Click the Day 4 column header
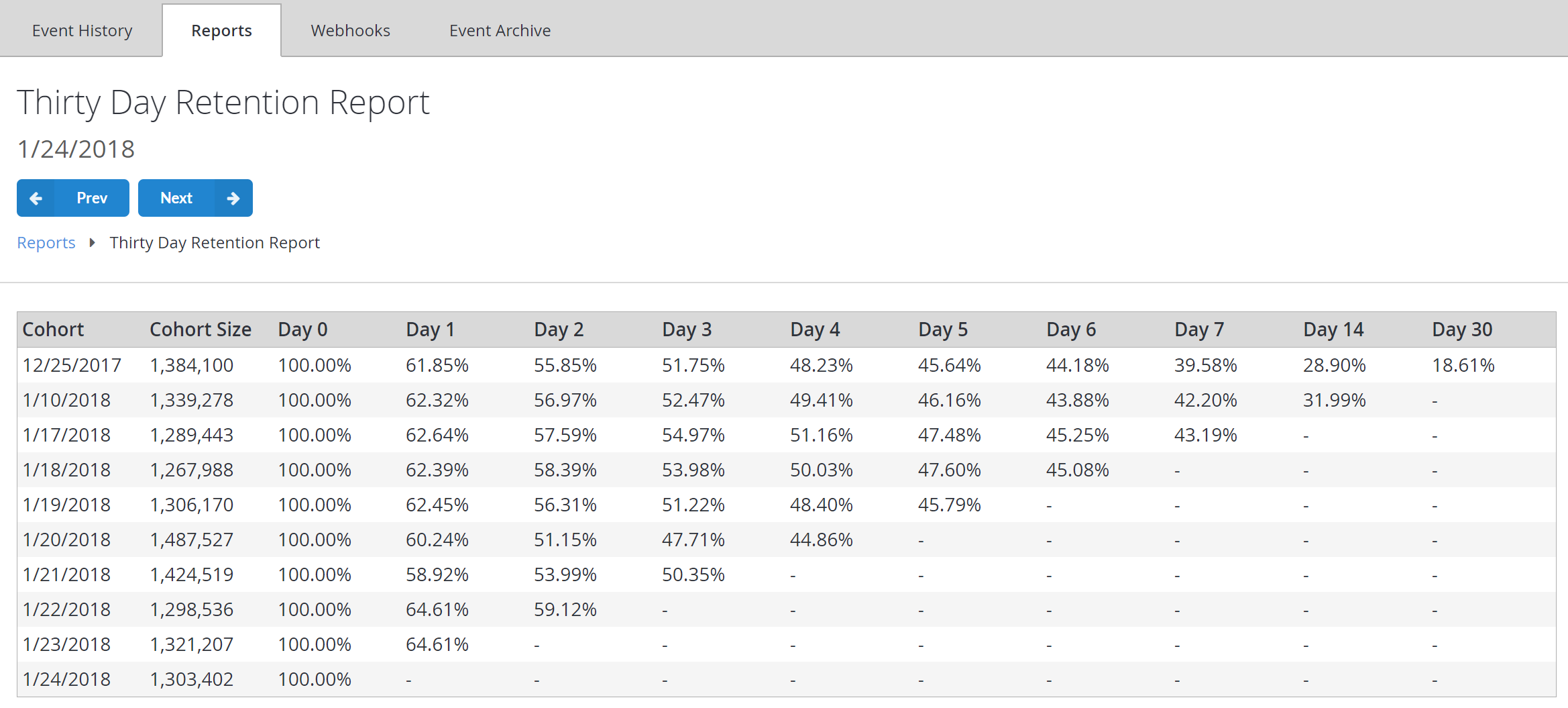Image resolution: width=1568 pixels, height=708 pixels. pos(815,330)
